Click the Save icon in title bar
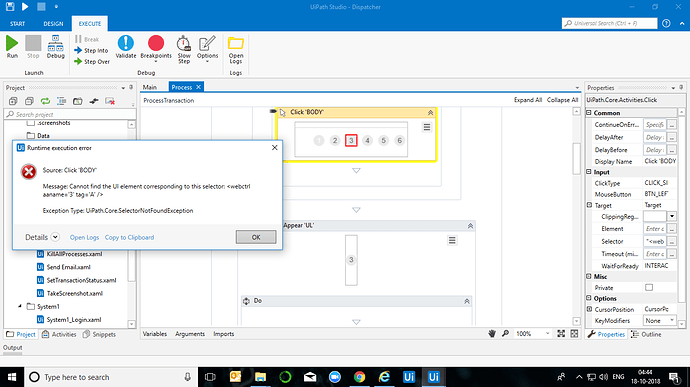The image size is (690, 387). 10,7
